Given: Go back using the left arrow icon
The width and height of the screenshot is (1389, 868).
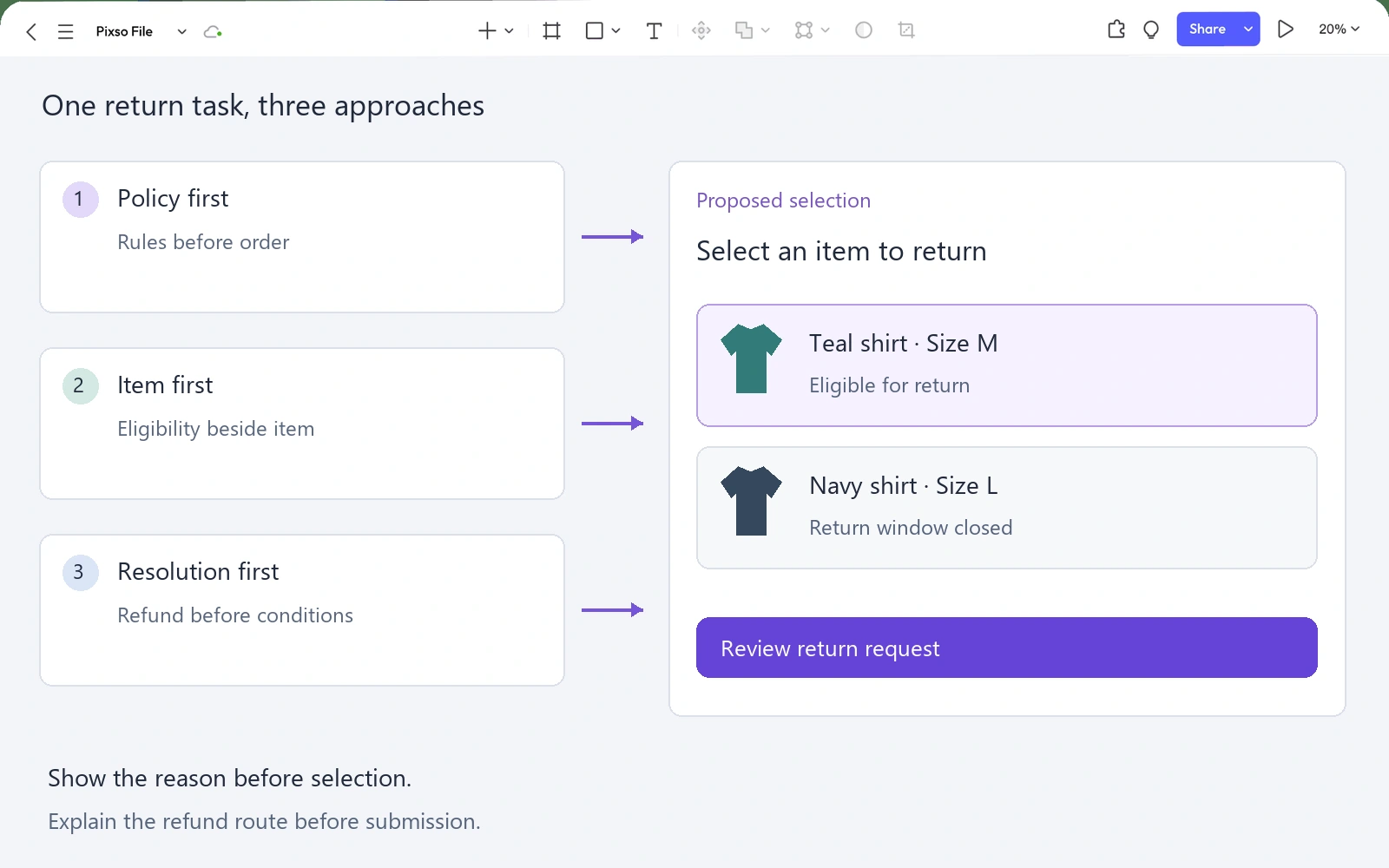Looking at the screenshot, I should tap(31, 32).
